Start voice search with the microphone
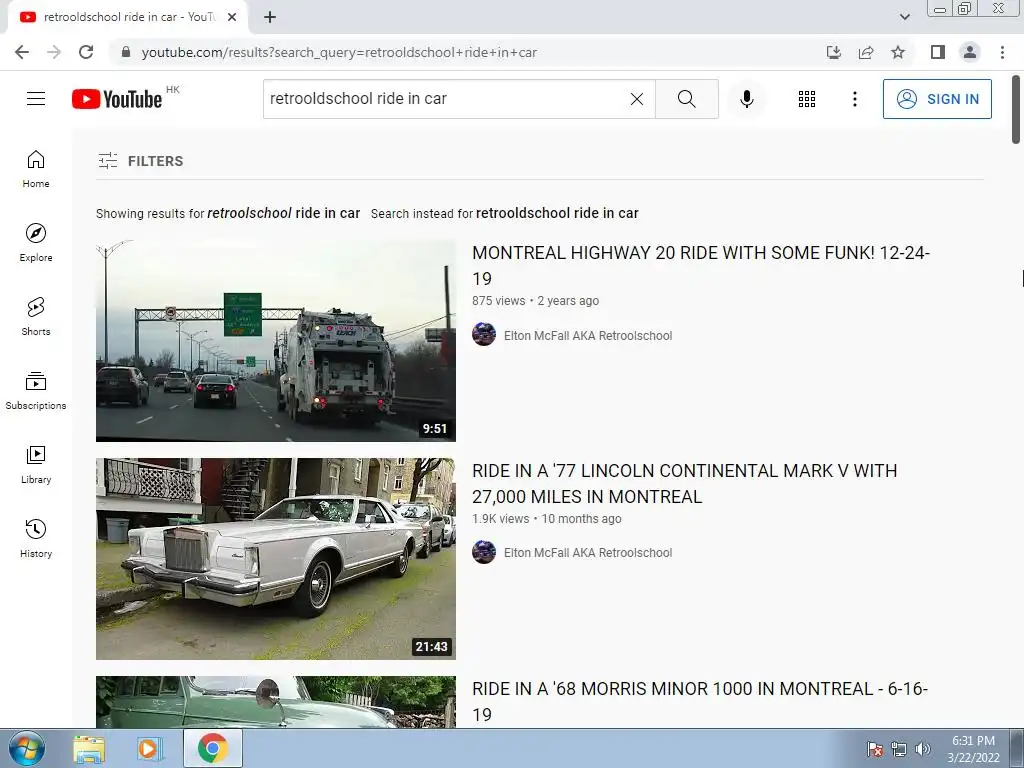Screen dimensions: 1024x768 [x=747, y=99]
